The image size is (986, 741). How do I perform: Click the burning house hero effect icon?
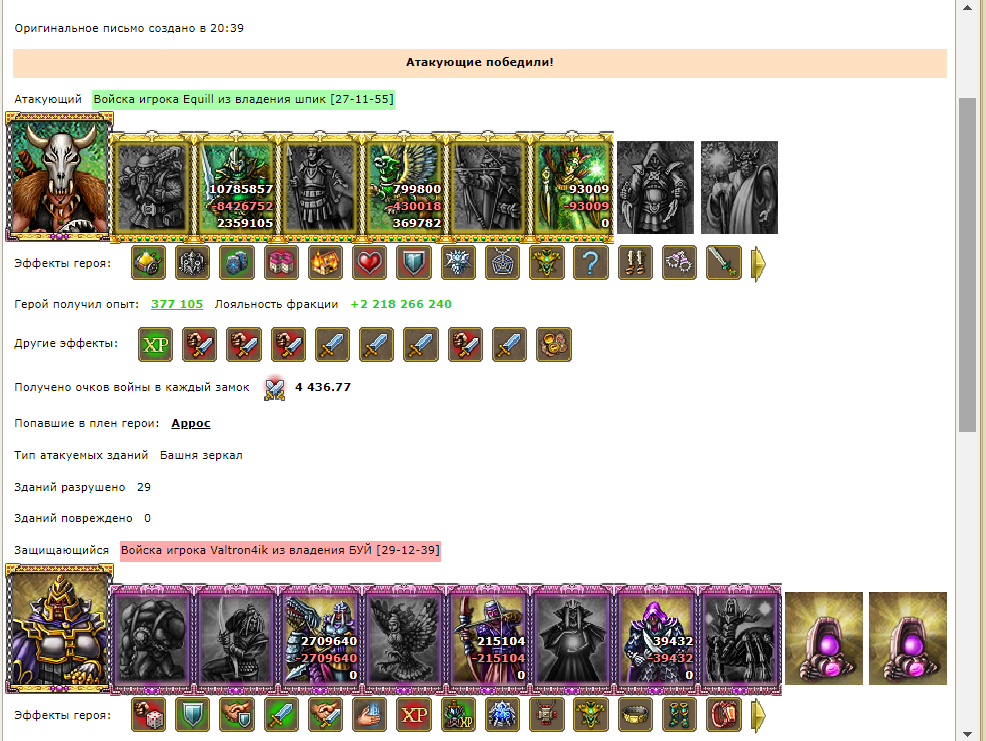coord(326,262)
